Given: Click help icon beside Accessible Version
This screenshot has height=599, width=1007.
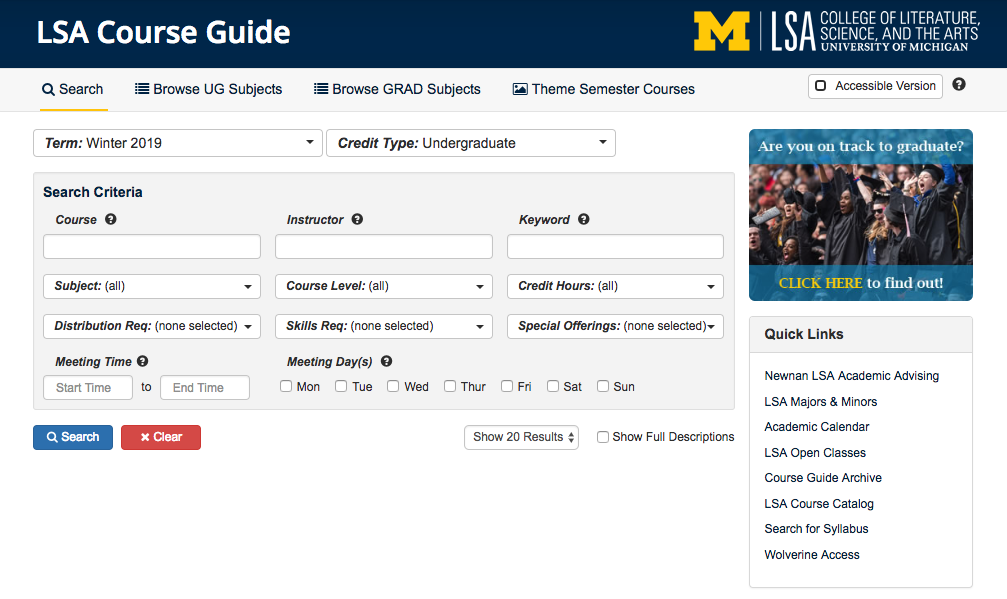Looking at the screenshot, I should (959, 85).
